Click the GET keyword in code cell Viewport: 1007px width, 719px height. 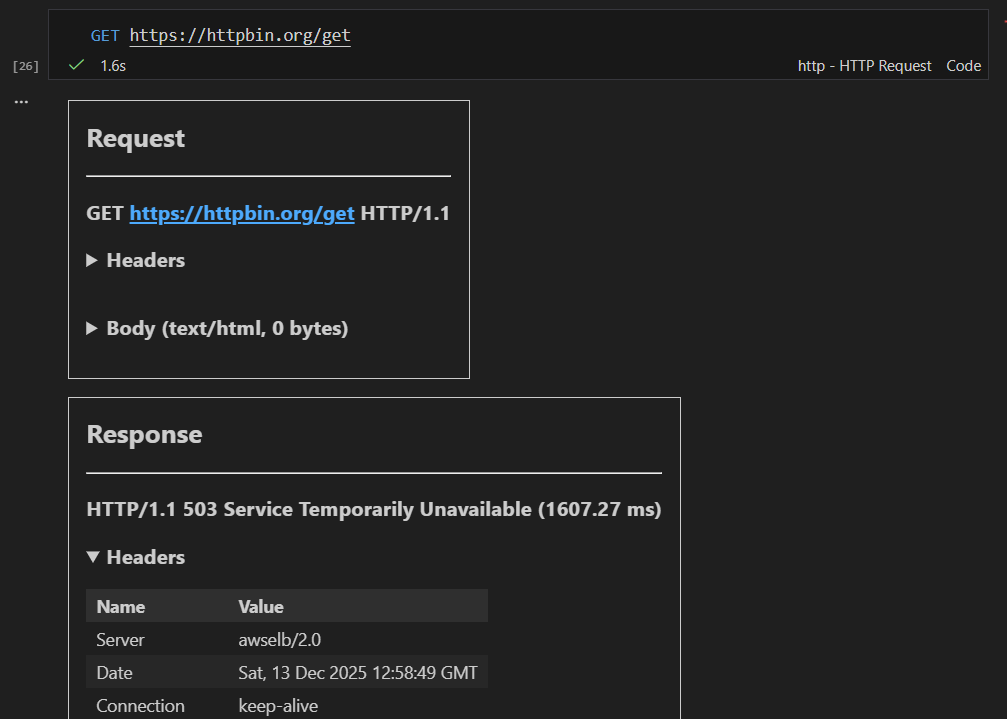105,36
